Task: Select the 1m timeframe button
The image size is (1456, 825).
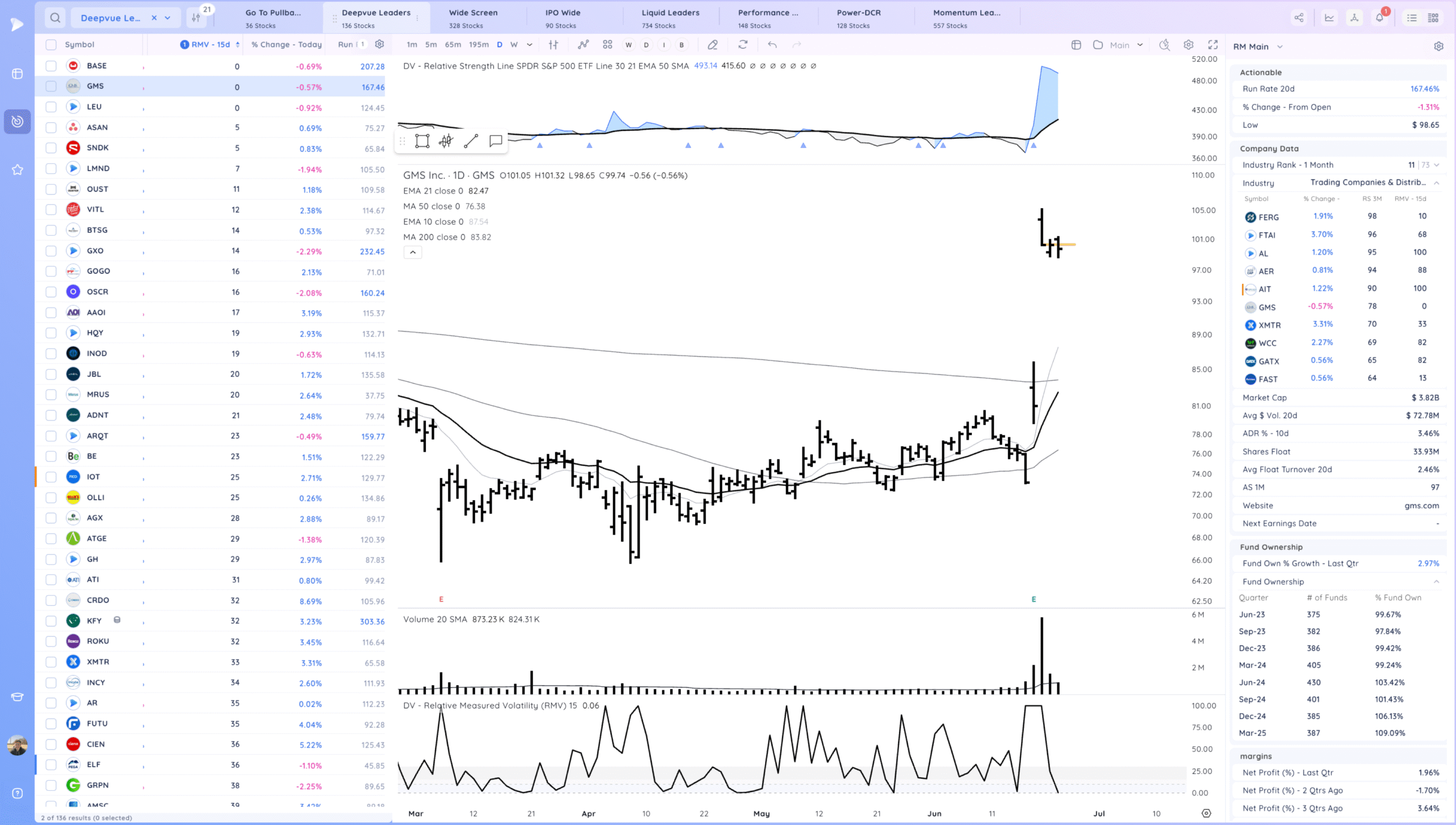Action: 412,44
